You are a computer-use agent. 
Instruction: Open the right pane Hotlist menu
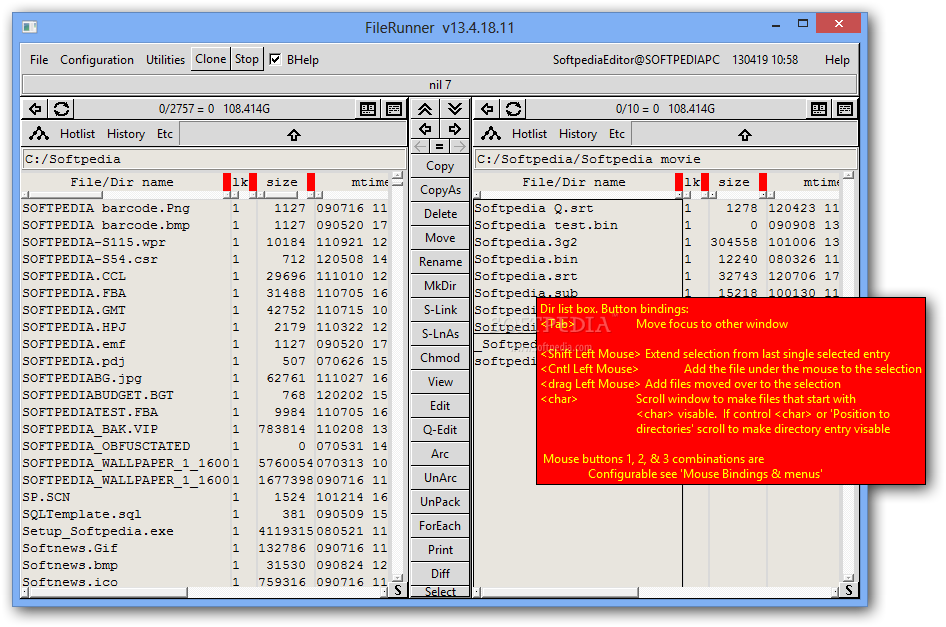pyautogui.click(x=529, y=134)
